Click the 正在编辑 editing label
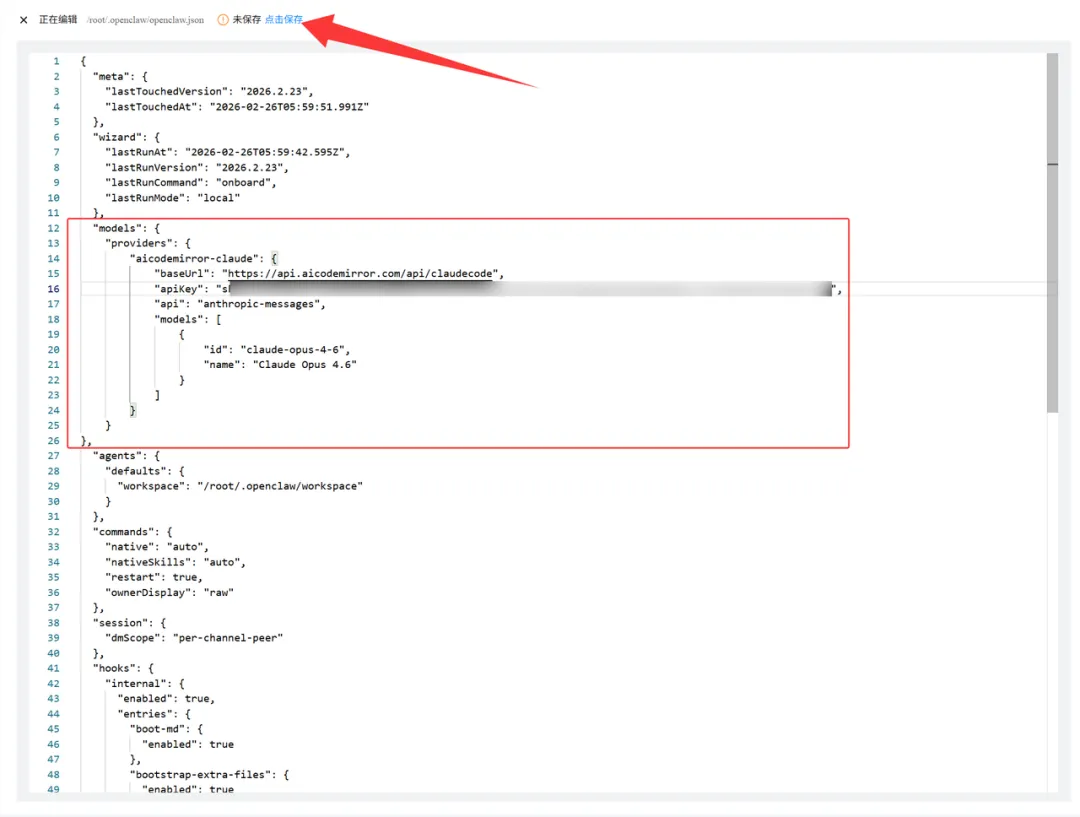1080x817 pixels. (58, 19)
